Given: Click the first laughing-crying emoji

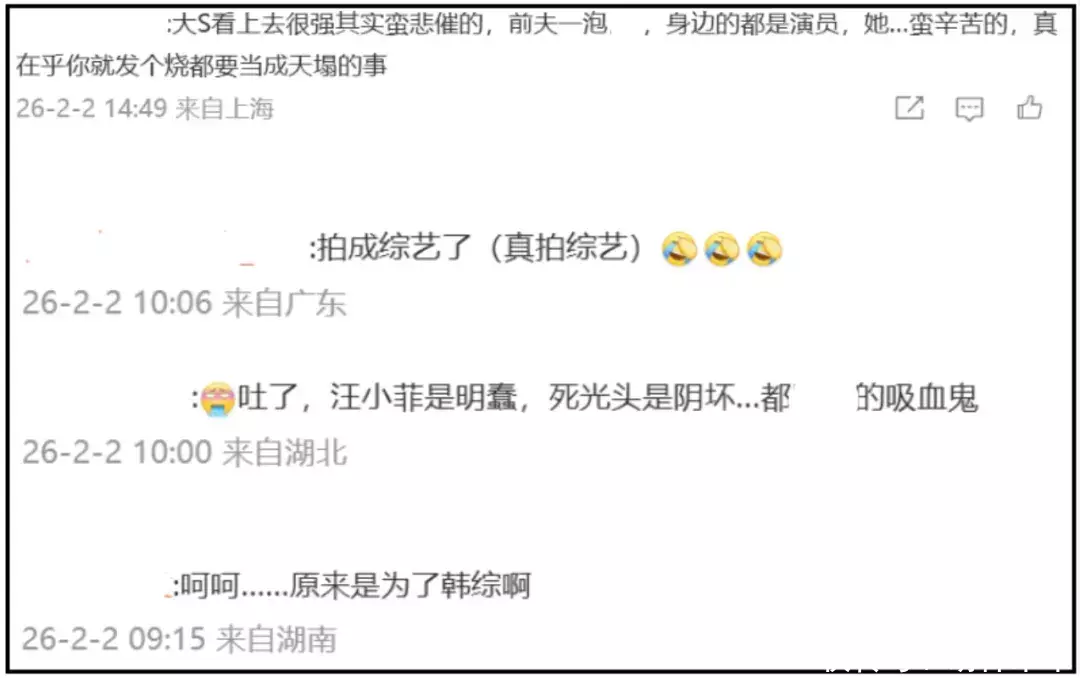Looking at the screenshot, I should click(679, 249).
